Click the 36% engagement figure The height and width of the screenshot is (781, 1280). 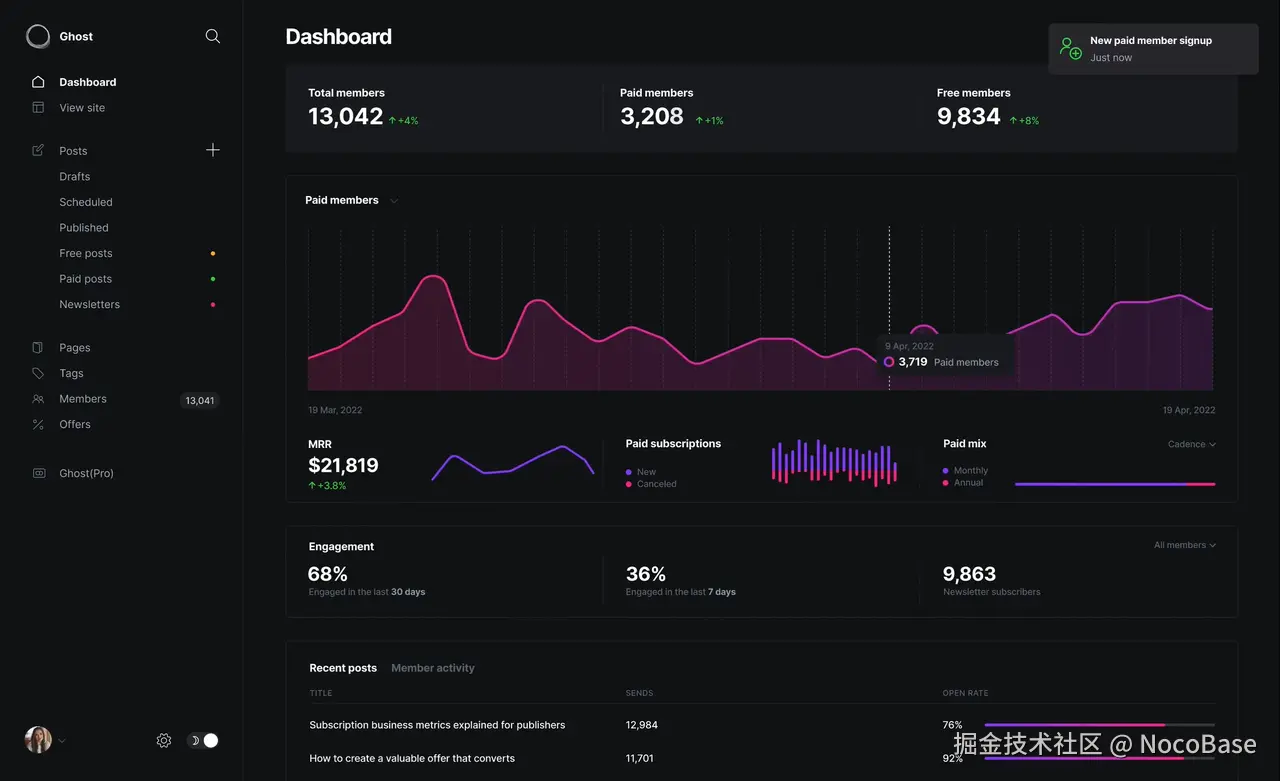[646, 574]
